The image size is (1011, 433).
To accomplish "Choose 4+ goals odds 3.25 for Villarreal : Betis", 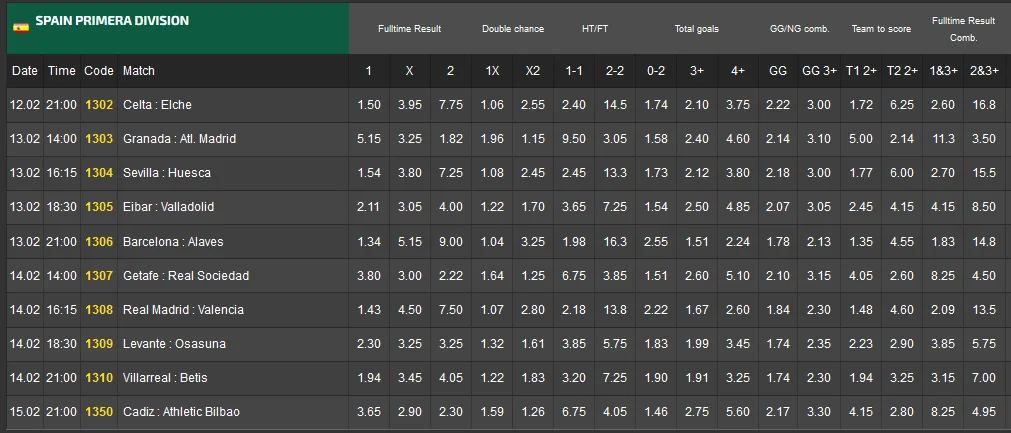I will (738, 378).
